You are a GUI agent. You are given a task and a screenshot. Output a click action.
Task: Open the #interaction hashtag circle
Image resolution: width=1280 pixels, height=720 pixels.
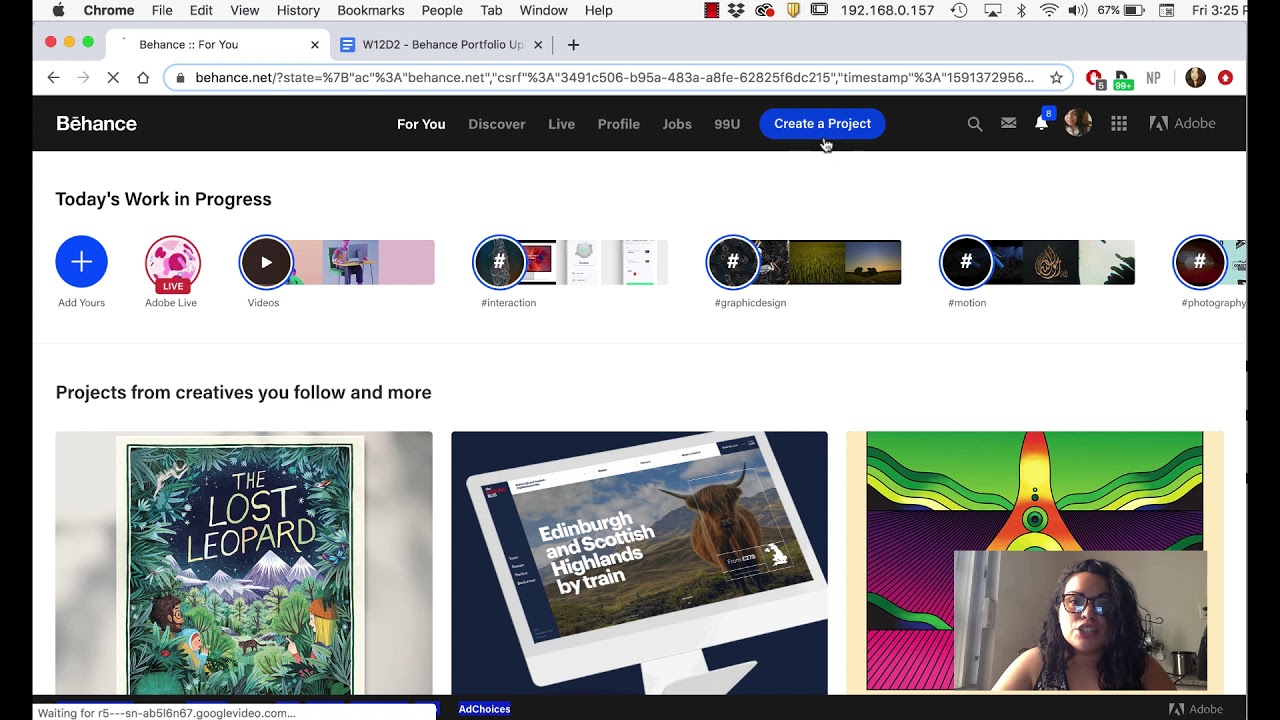point(499,262)
